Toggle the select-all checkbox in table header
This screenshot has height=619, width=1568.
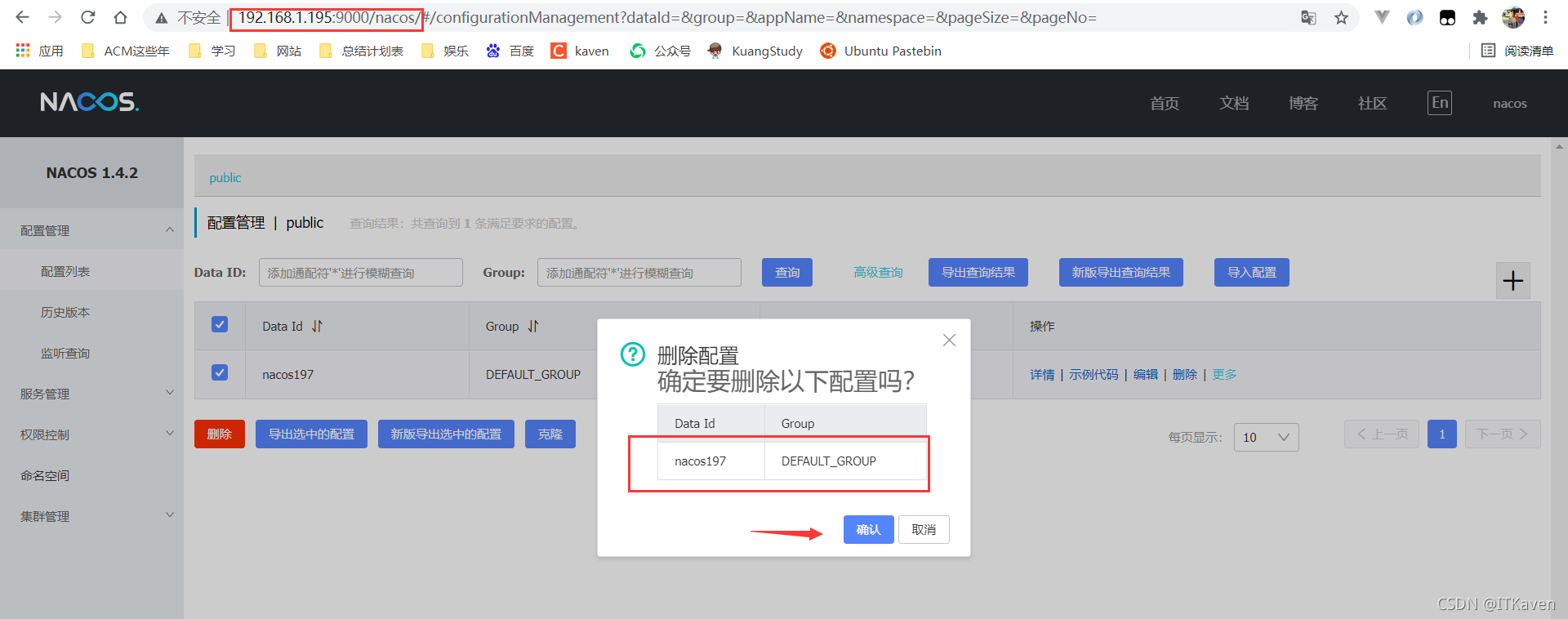pyautogui.click(x=220, y=324)
